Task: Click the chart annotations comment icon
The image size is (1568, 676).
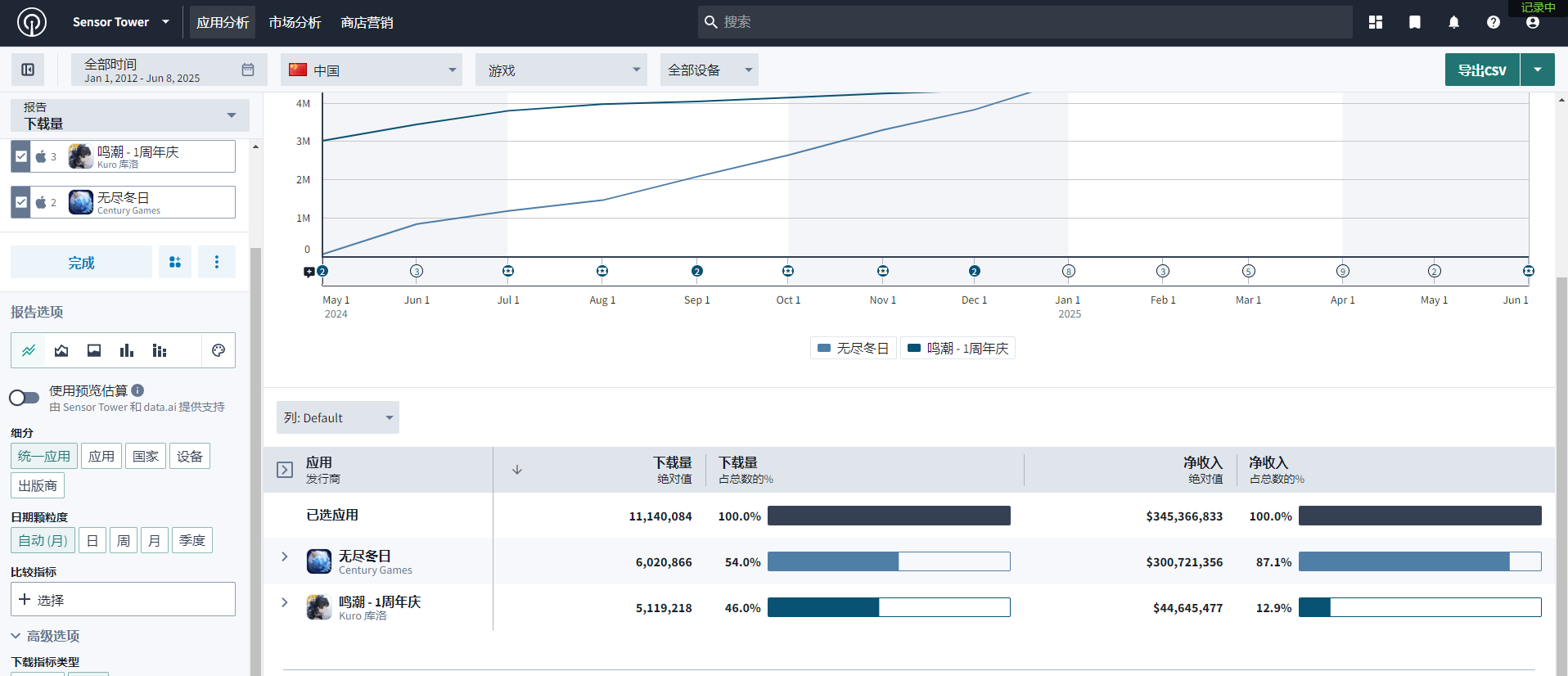Action: tap(309, 272)
